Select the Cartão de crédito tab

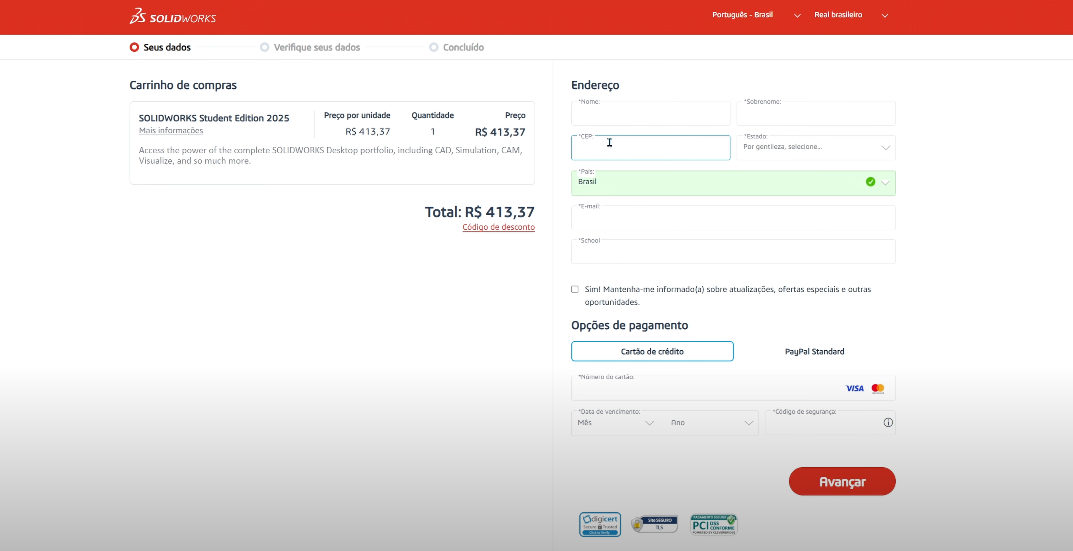click(652, 351)
